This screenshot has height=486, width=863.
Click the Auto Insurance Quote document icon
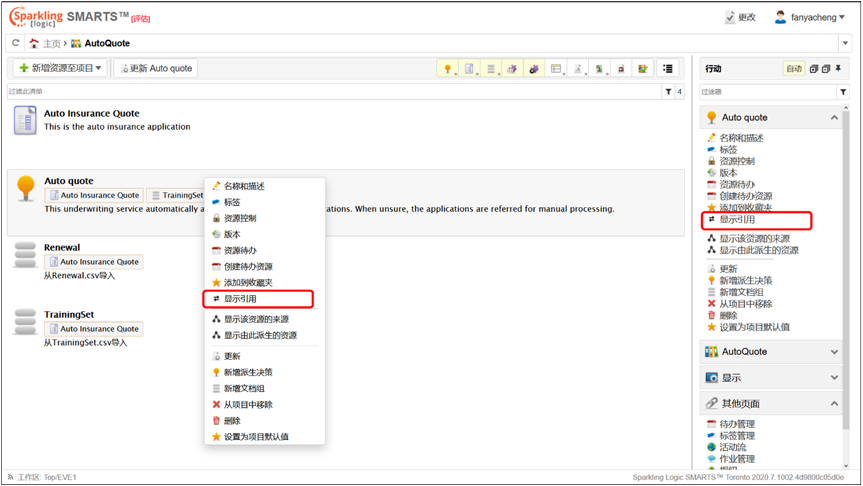[x=25, y=120]
